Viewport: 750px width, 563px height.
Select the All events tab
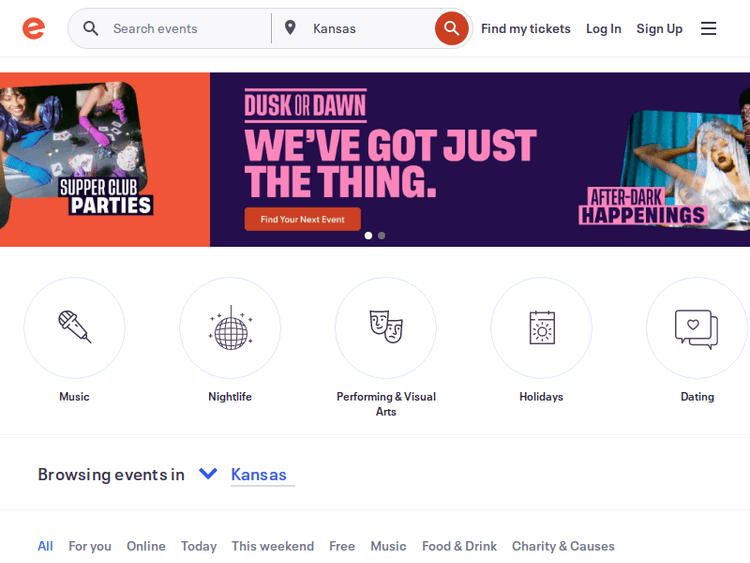[x=45, y=546]
